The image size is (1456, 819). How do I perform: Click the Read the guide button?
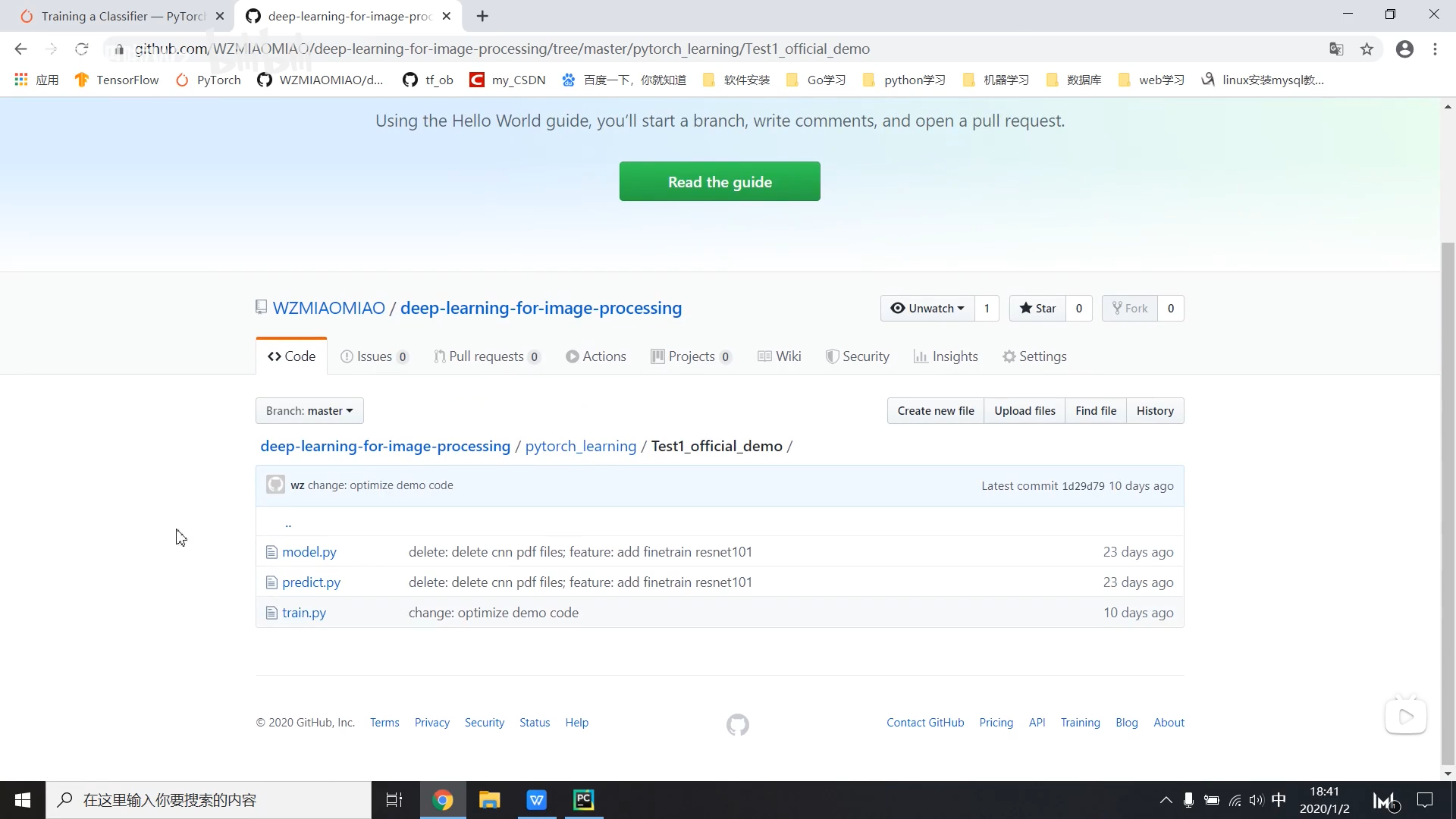(x=719, y=181)
